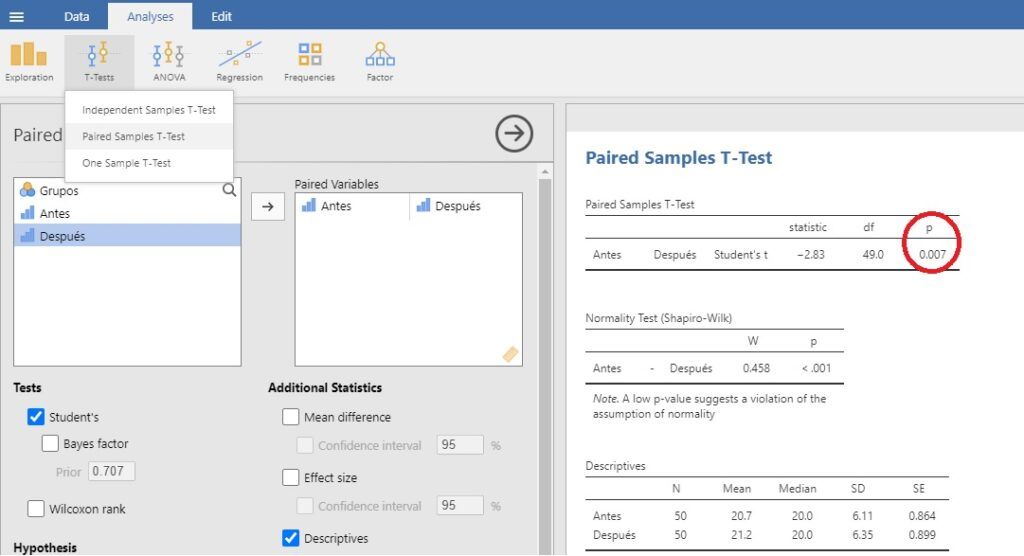The height and width of the screenshot is (556, 1024).
Task: Open the hamburger main menu
Action: coord(17,16)
